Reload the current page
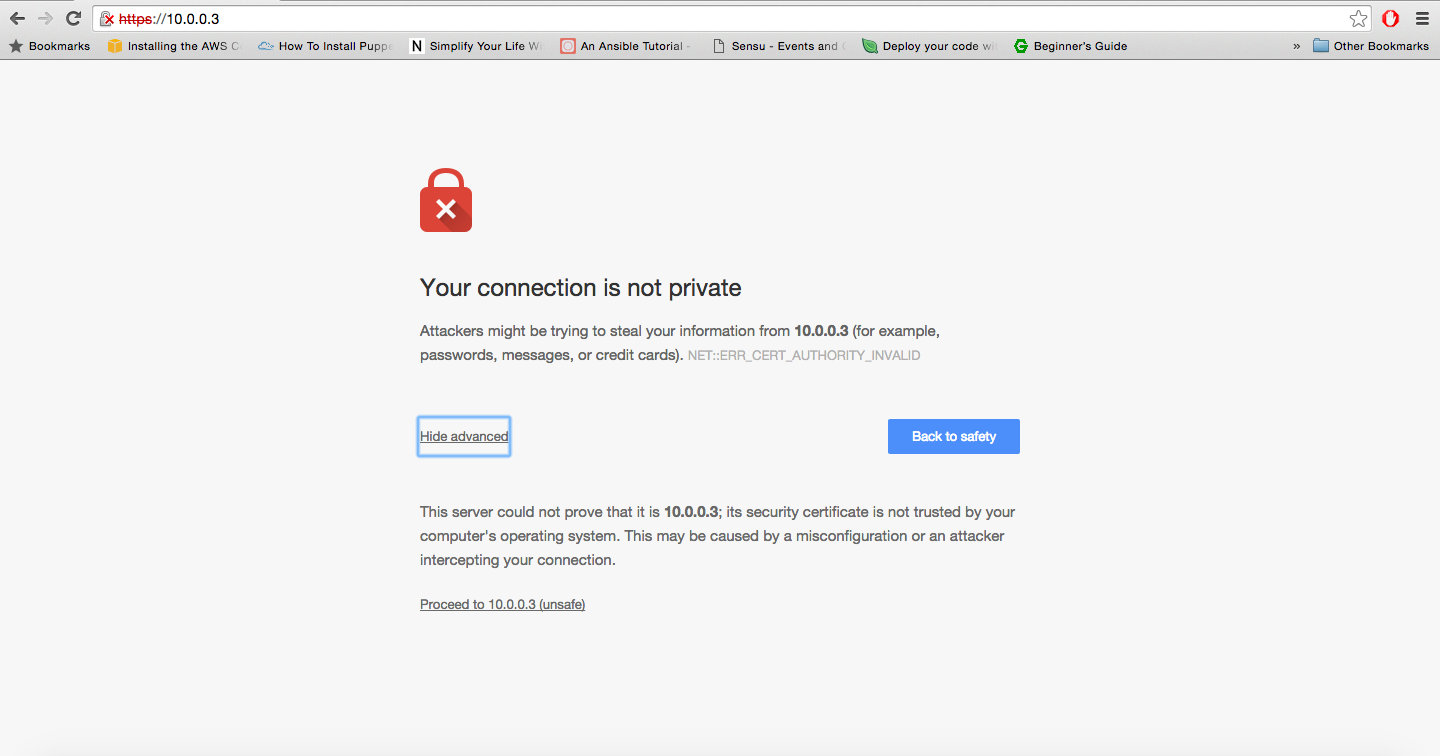1440x756 pixels. [73, 18]
